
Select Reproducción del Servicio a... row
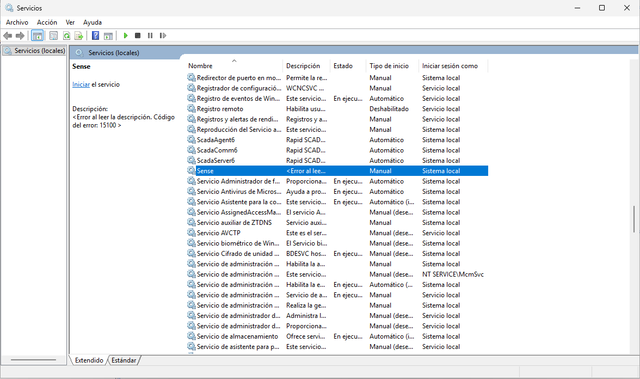click(338, 129)
